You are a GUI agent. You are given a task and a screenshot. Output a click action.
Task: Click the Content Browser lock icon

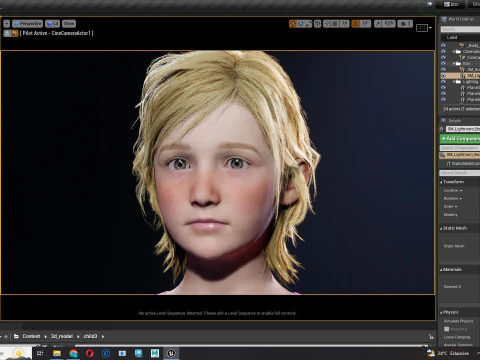tap(431, 337)
